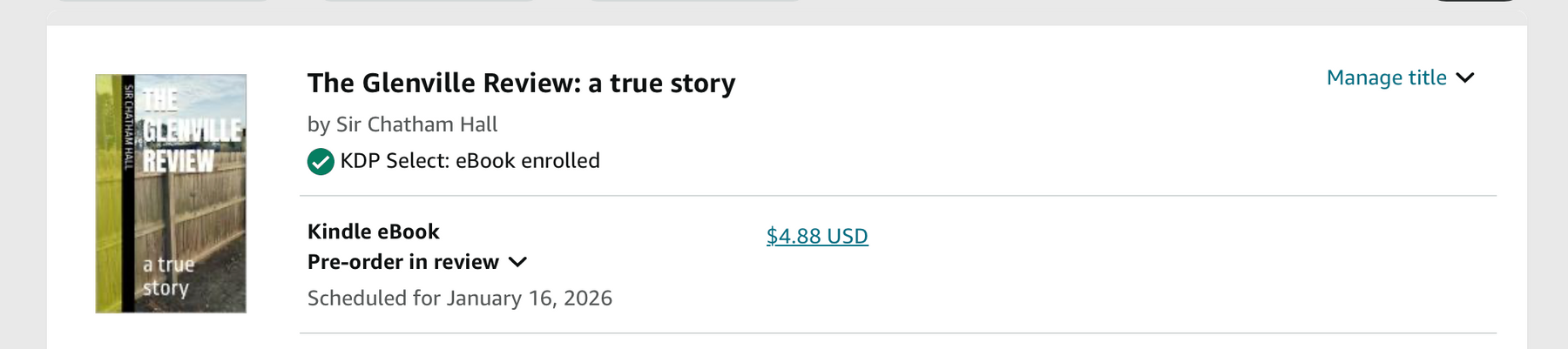
Task: Click the dark button at top right edge
Action: click(x=1476, y=1)
